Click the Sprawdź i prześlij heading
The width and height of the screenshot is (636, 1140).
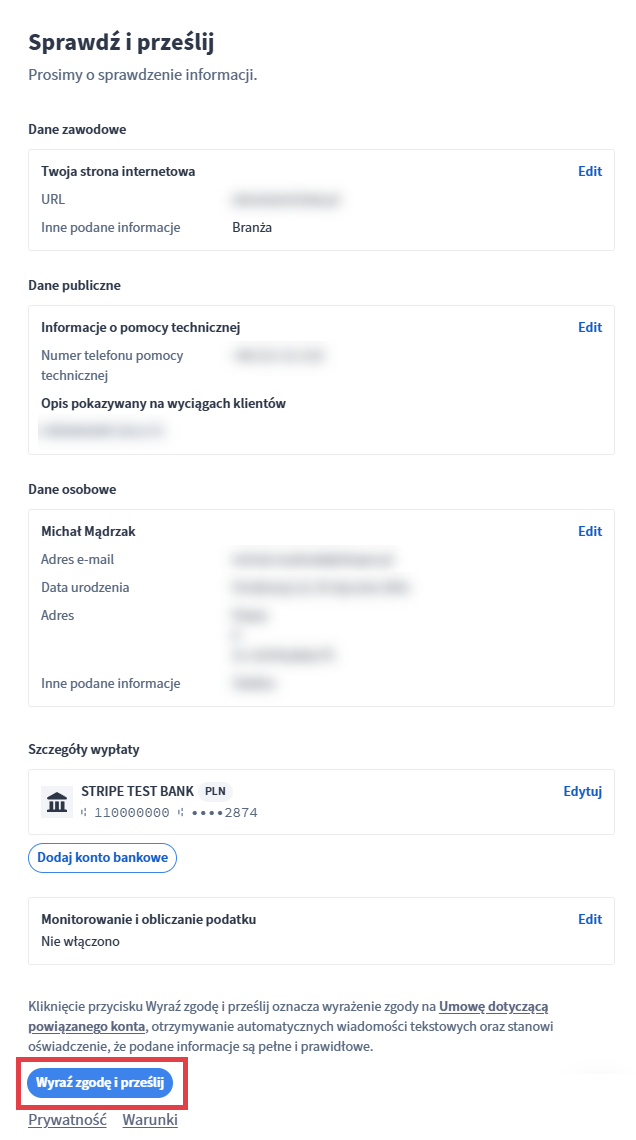(121, 42)
